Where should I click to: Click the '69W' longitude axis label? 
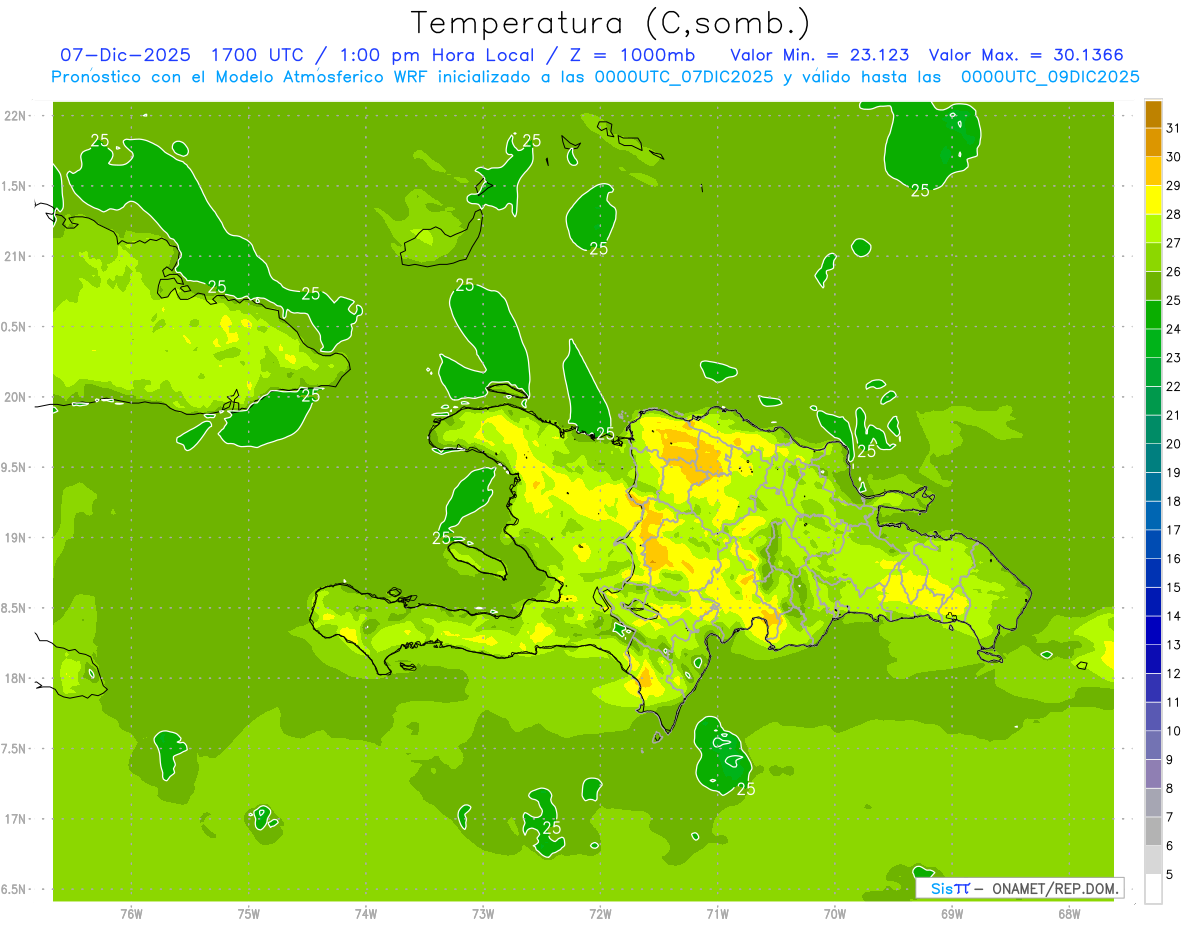[x=952, y=914]
